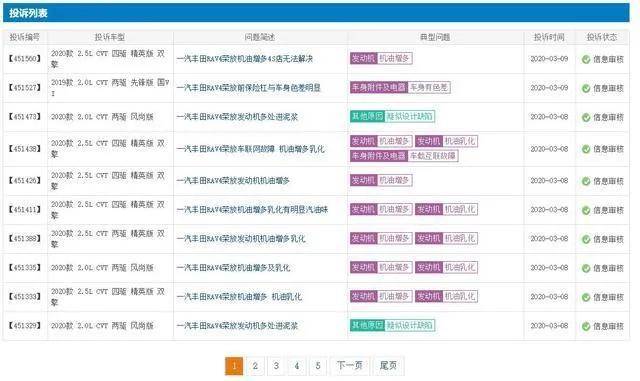This screenshot has height=381, width=640.
Task: Open complaint 机油增多 机油乳化 in row 451333
Action: [239, 296]
